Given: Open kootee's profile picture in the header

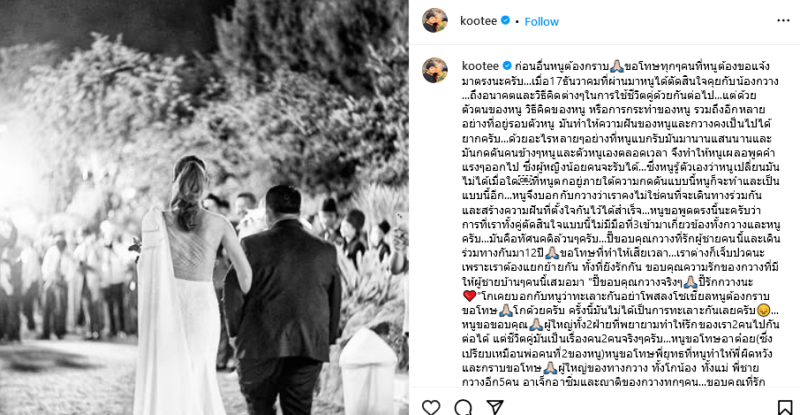Looking at the screenshot, I should point(435,20).
